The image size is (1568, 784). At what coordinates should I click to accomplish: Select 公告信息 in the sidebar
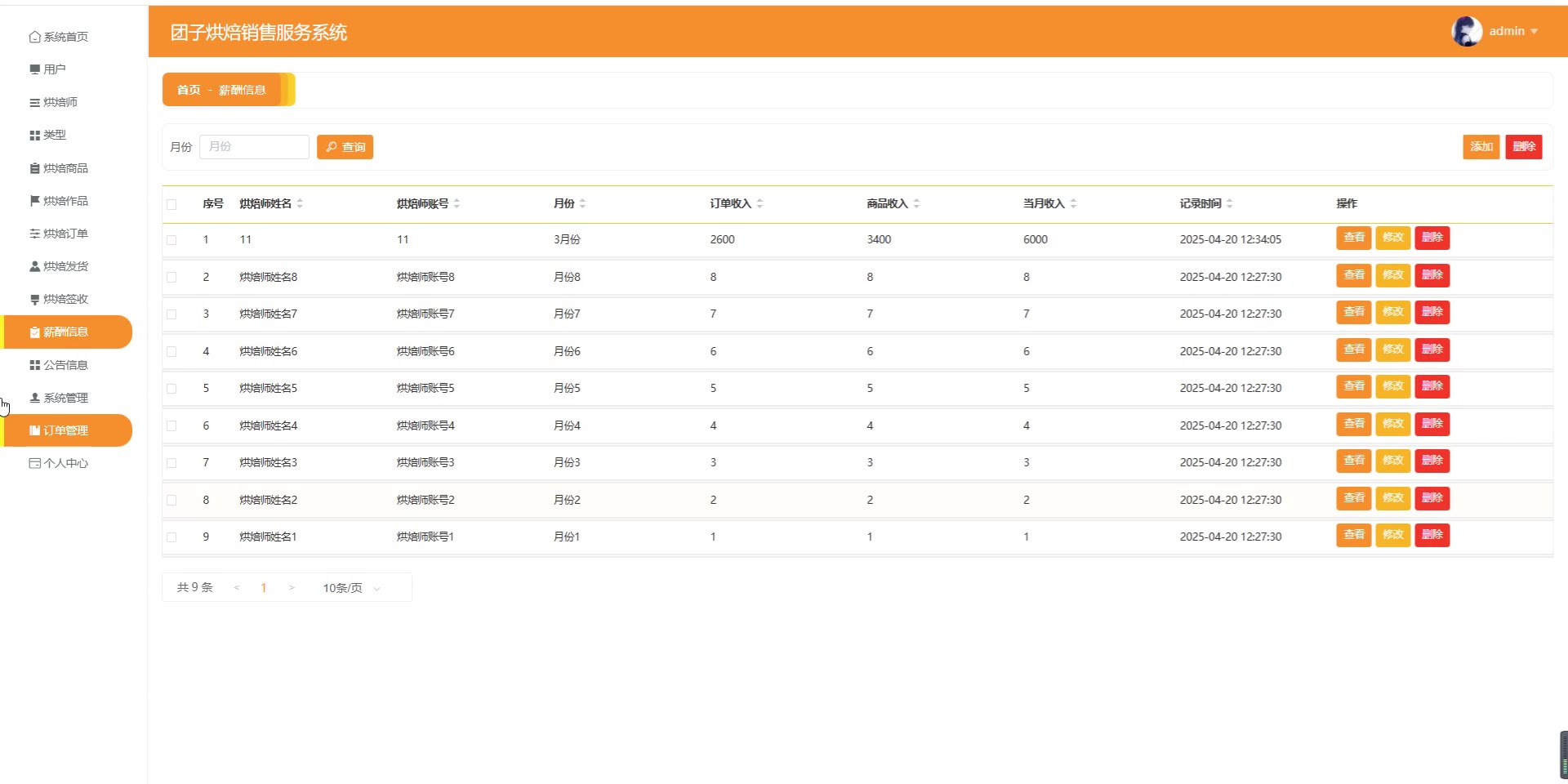(66, 365)
